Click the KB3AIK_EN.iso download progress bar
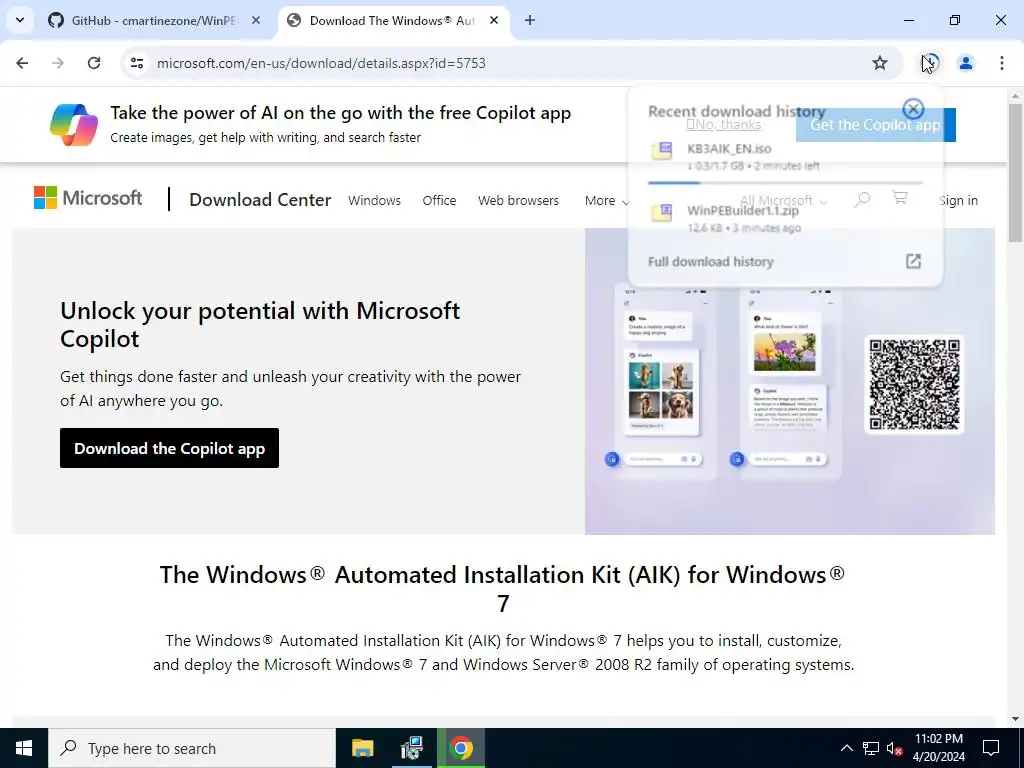The width and height of the screenshot is (1024, 768). coord(785,183)
